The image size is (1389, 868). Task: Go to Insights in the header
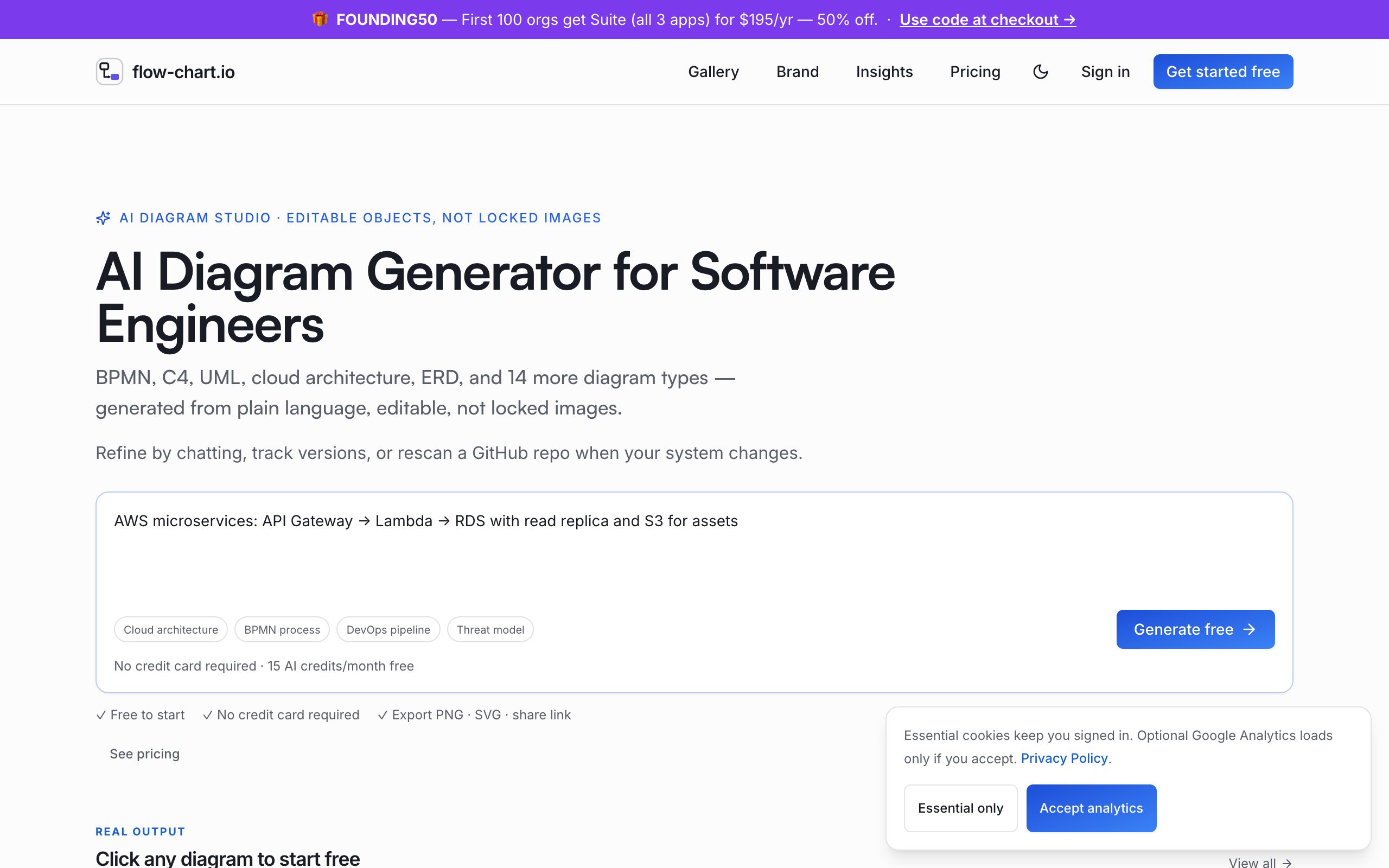pyautogui.click(x=884, y=72)
